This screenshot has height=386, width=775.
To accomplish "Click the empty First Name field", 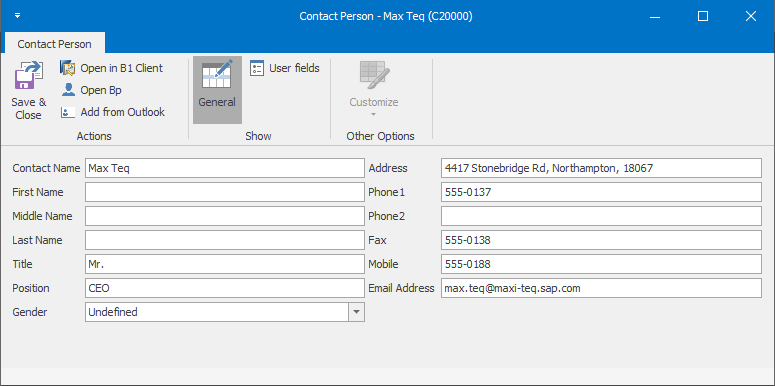I will click(224, 192).
